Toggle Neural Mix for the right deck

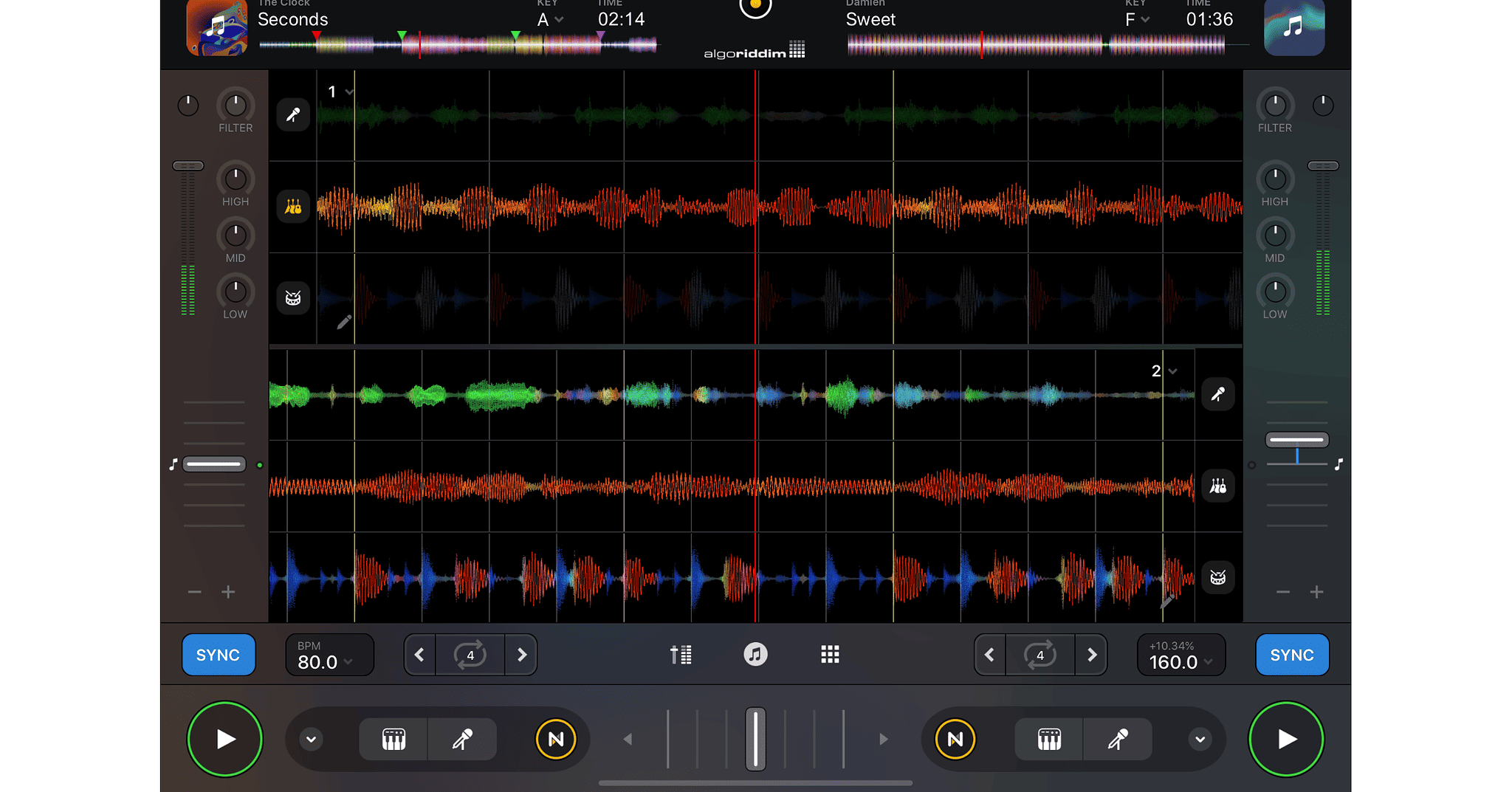pyautogui.click(x=955, y=738)
